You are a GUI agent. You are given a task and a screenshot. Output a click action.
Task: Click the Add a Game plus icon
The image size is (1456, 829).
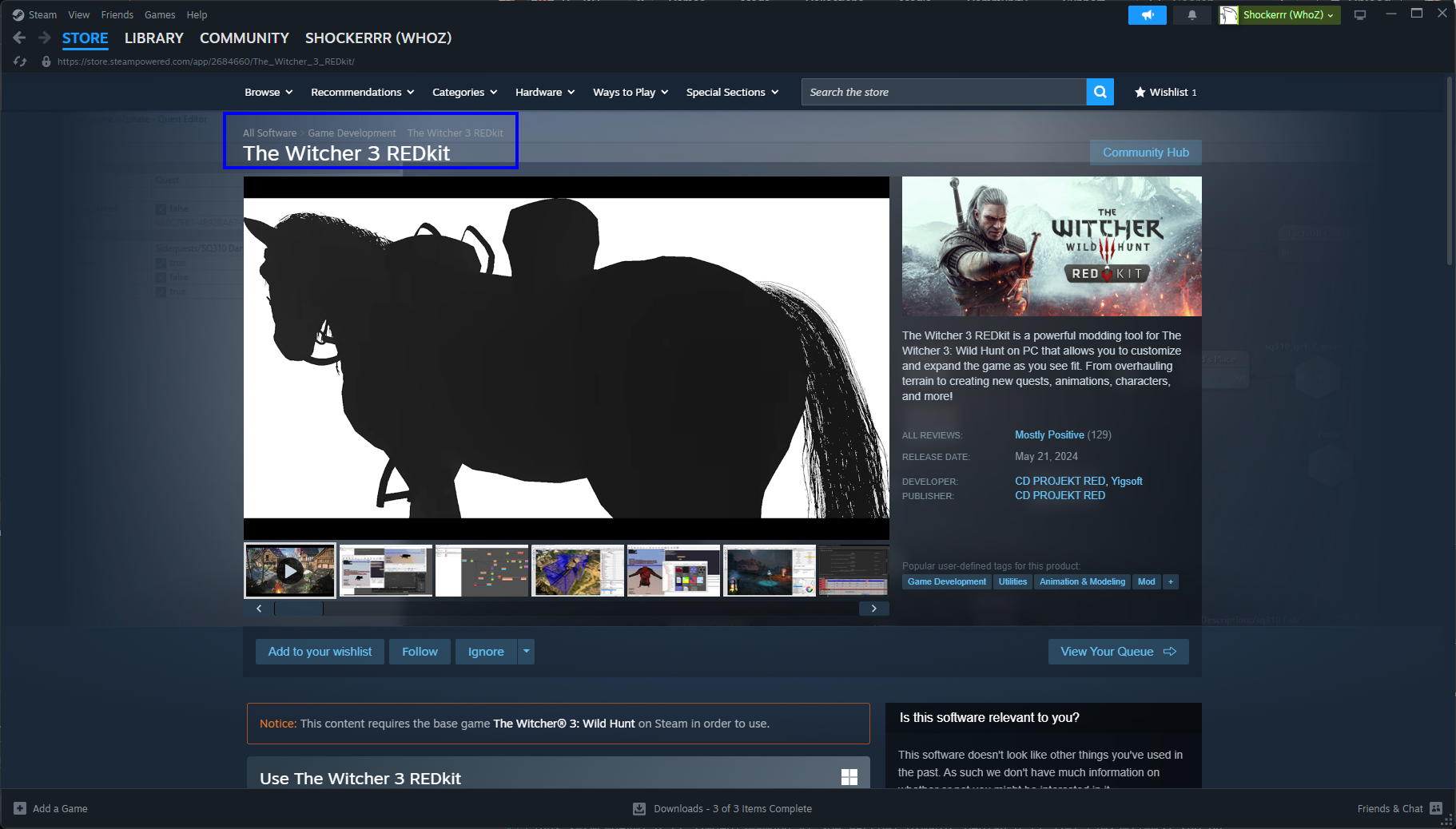click(20, 808)
